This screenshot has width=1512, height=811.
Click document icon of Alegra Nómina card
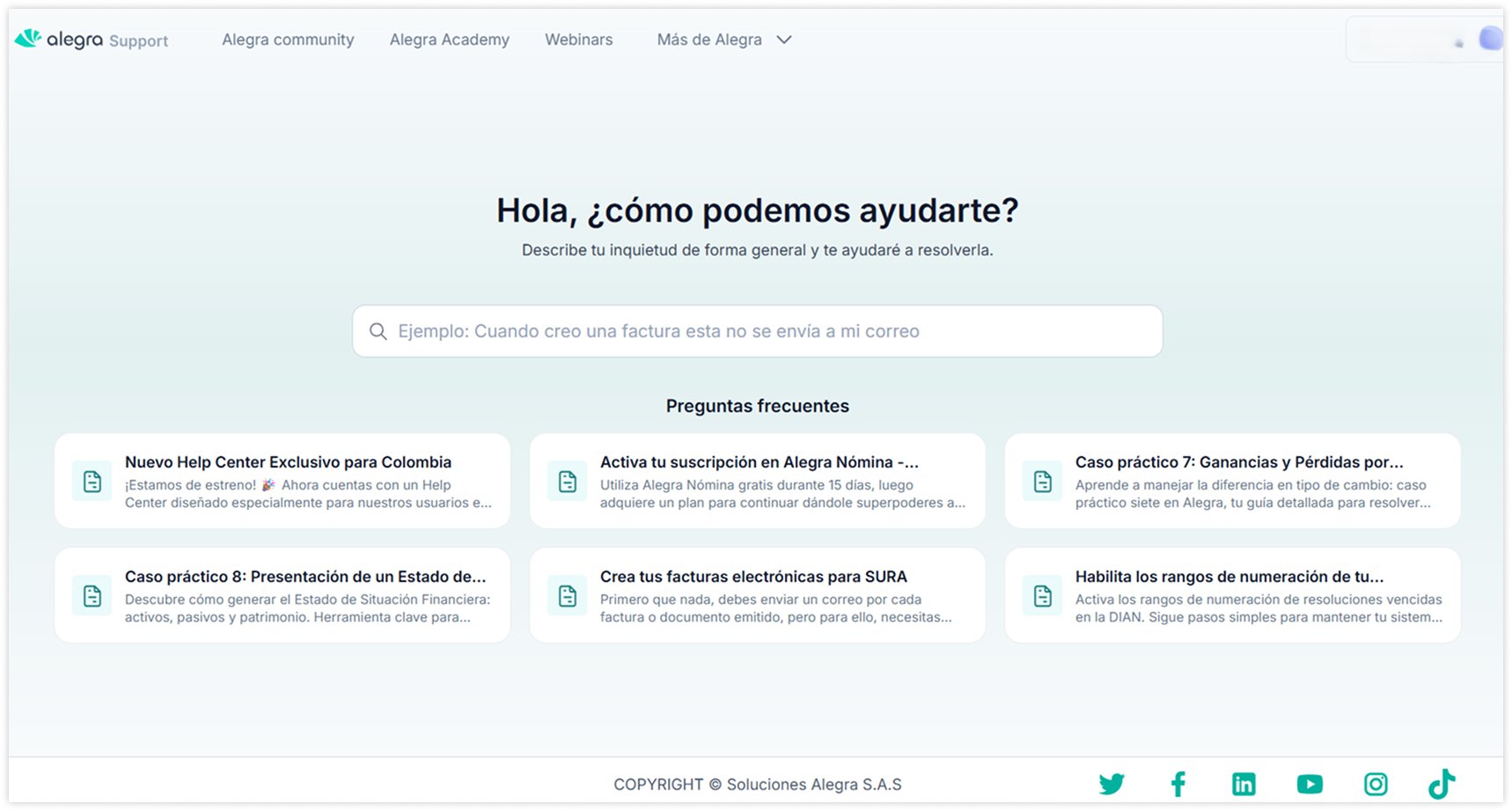tap(568, 482)
